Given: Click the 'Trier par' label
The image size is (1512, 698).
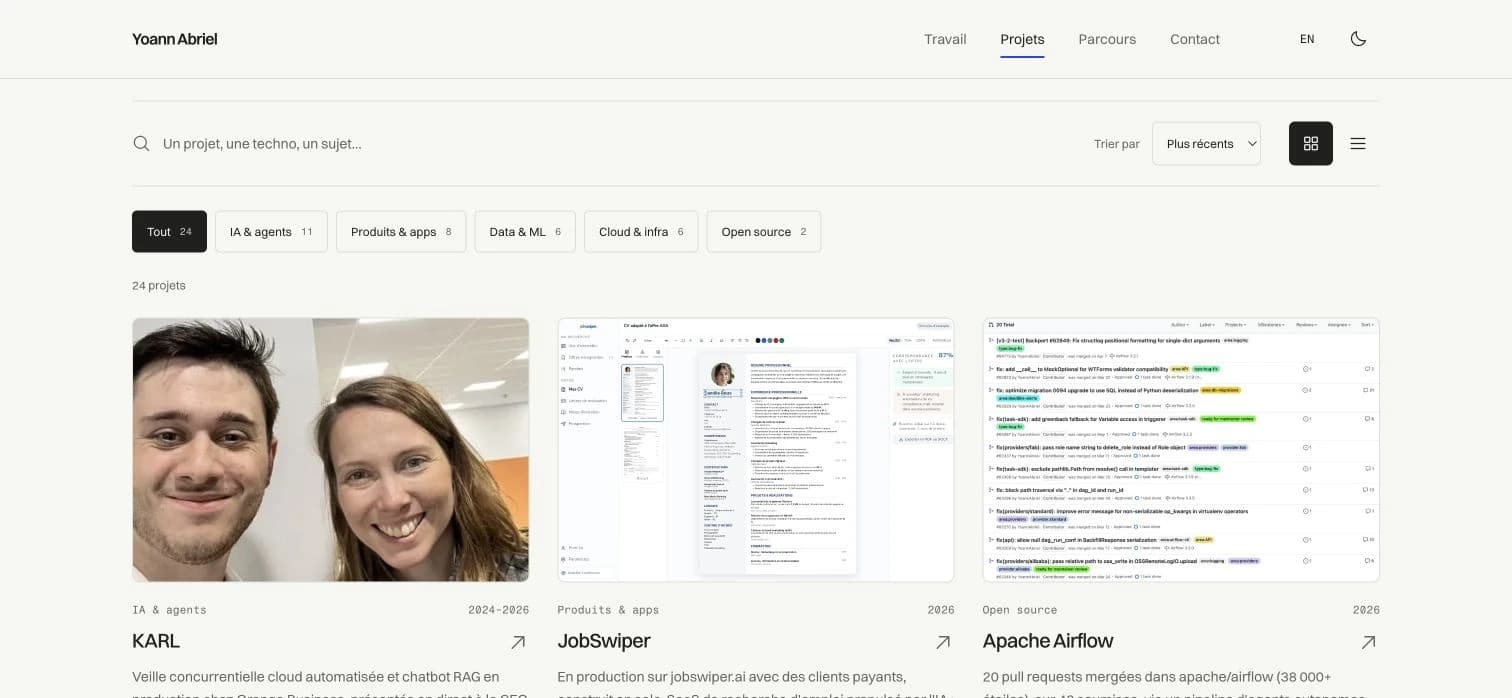Looking at the screenshot, I should (x=1117, y=144).
